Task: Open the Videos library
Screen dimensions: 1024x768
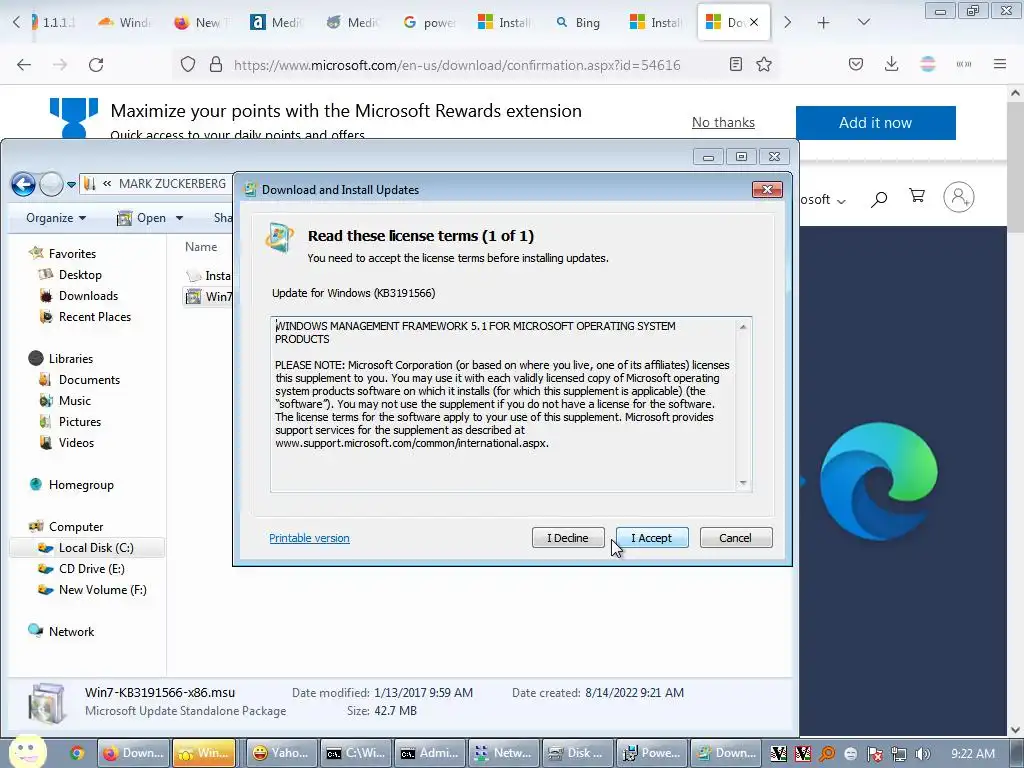Action: click(76, 442)
